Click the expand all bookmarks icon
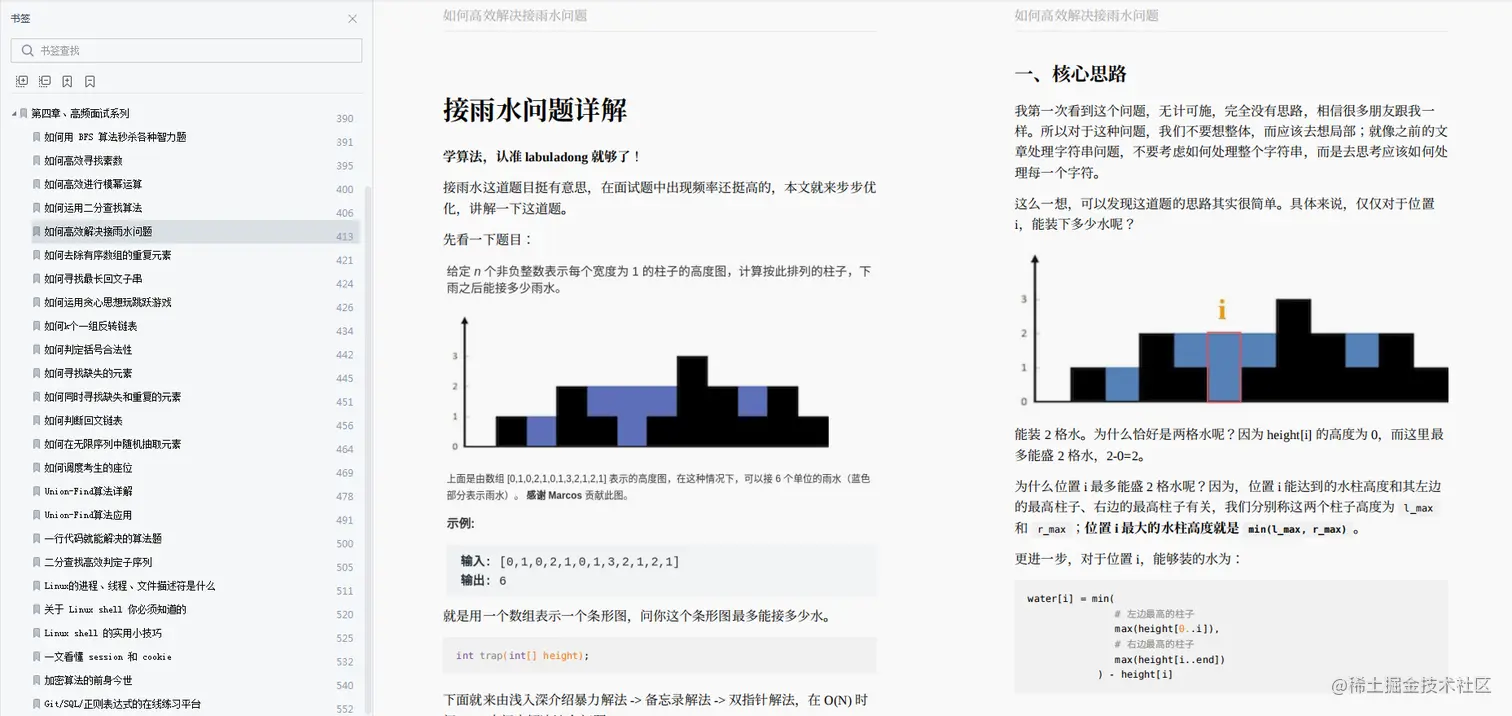1512x716 pixels. point(22,81)
